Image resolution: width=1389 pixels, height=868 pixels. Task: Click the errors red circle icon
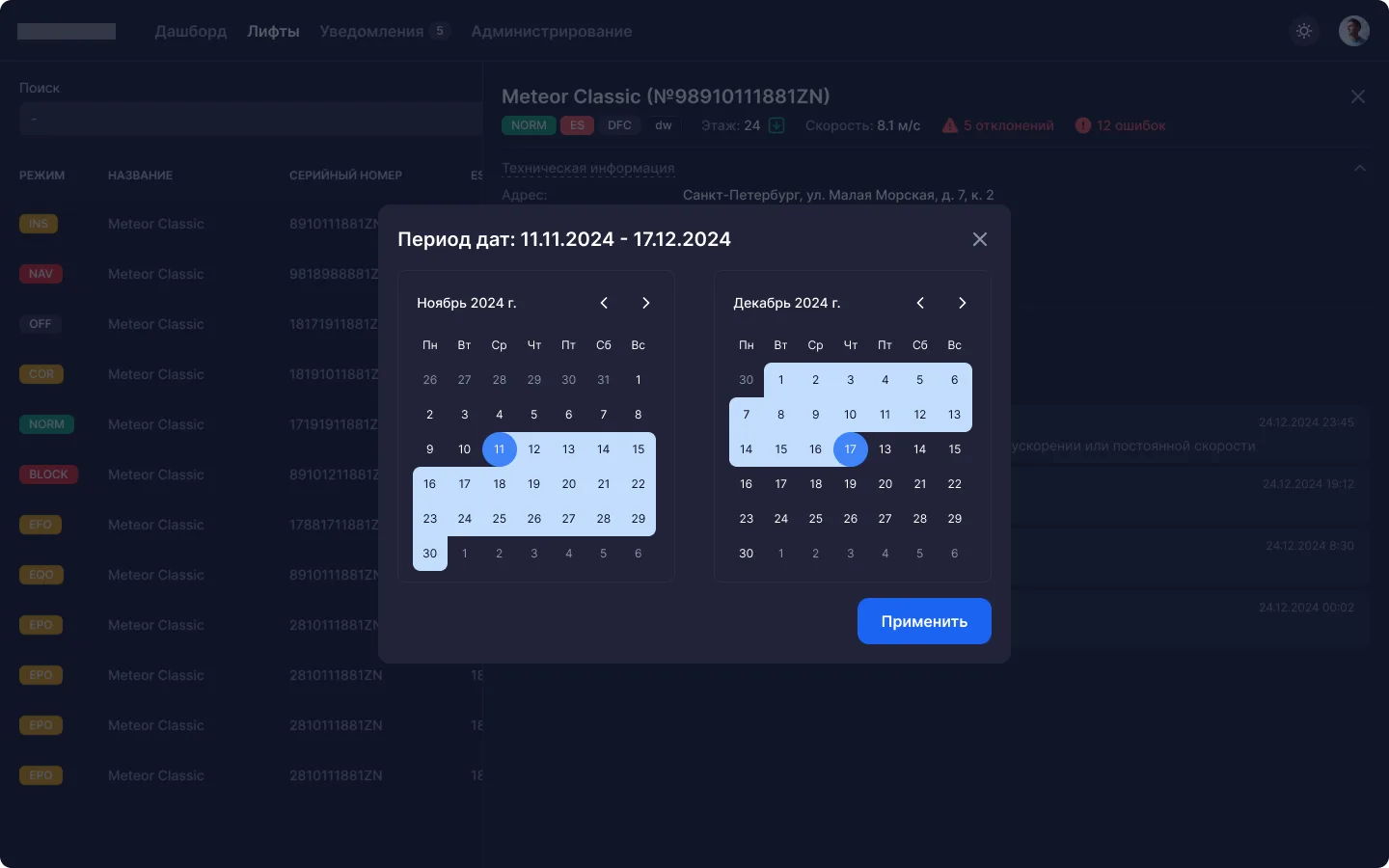(1083, 125)
